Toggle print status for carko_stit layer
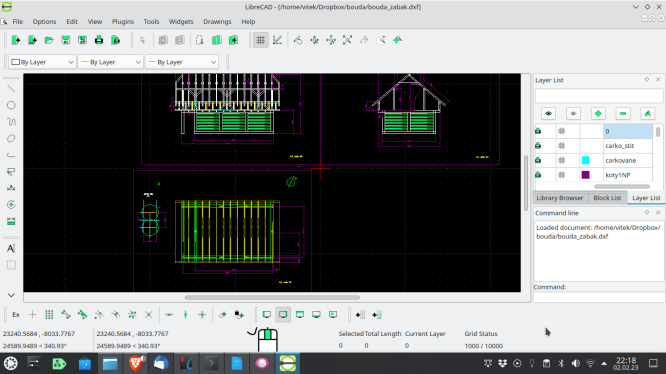666x374 pixels. tap(538, 146)
